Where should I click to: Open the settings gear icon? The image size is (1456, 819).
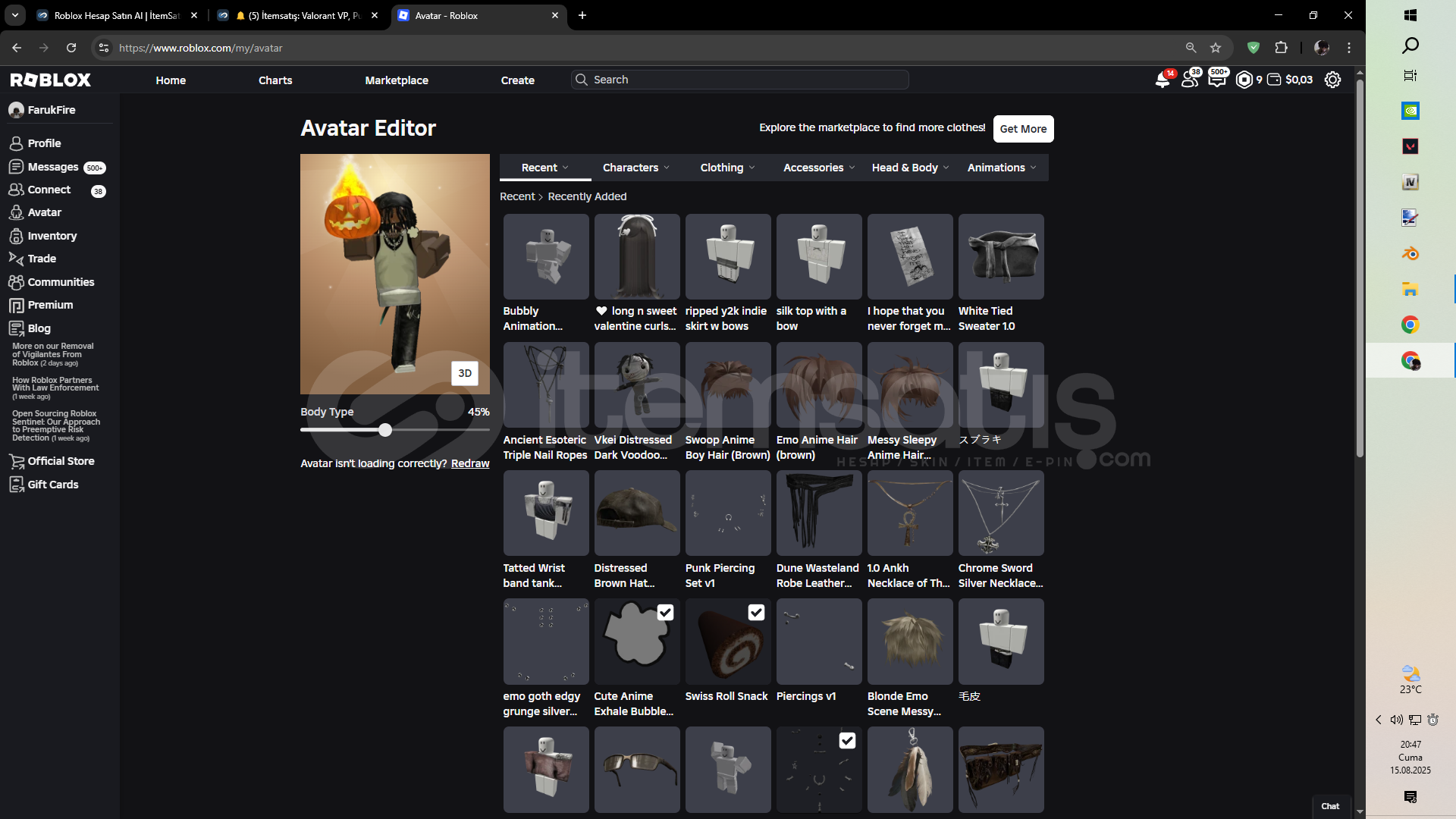click(1332, 80)
